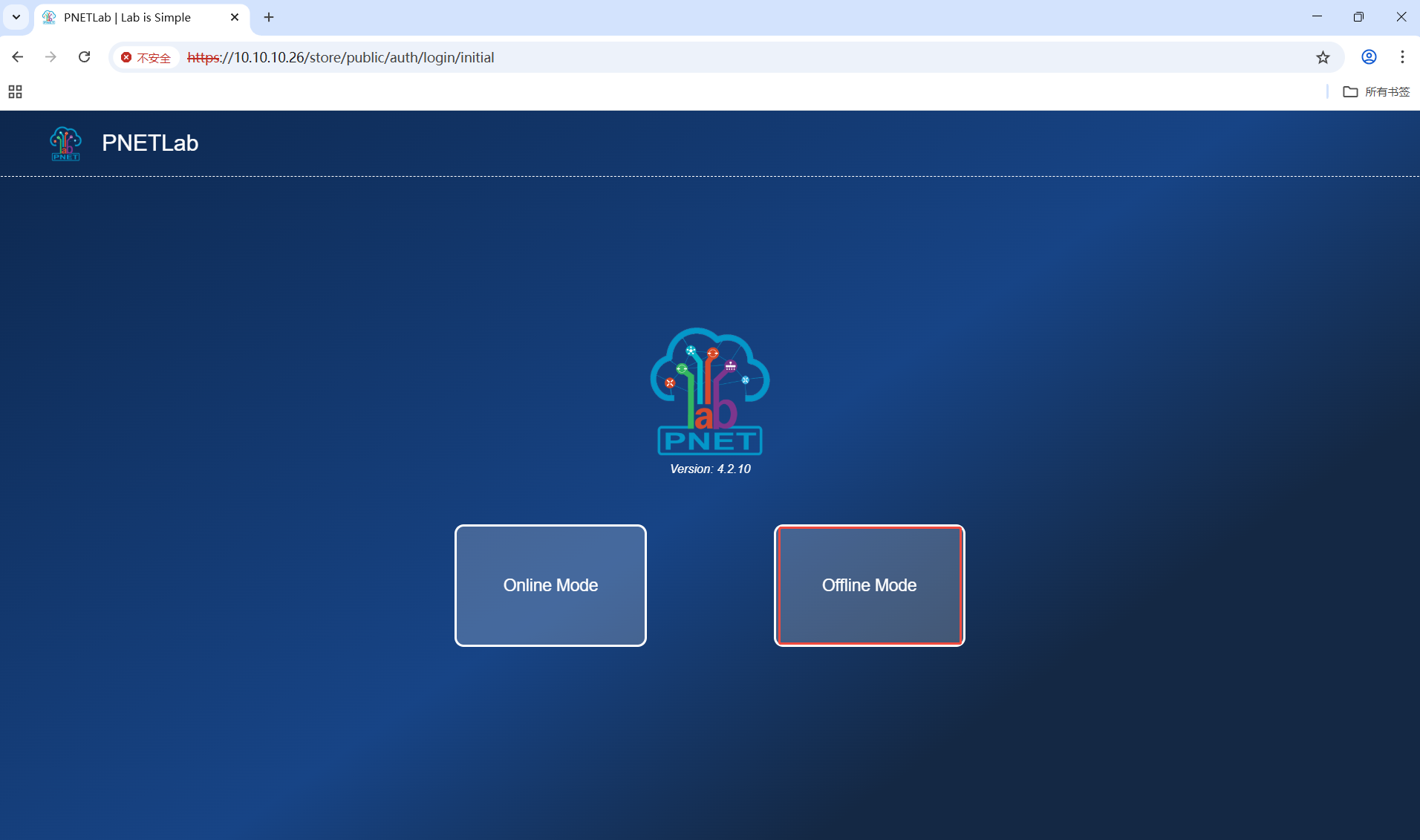Go back to previous page
Screen dimensions: 1420x840
[x=18, y=57]
